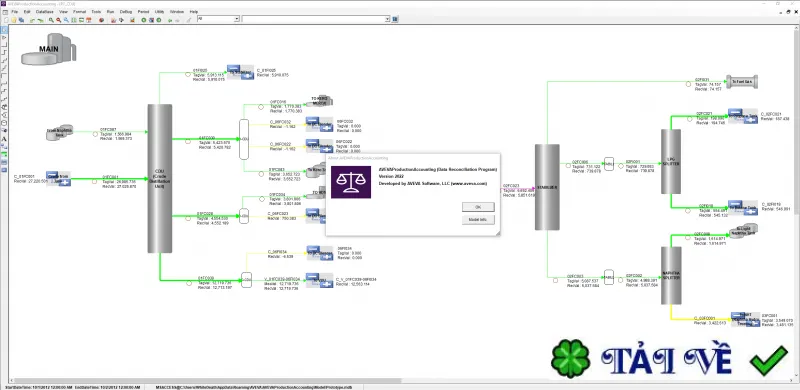The height and width of the screenshot is (390, 800).
Task: Select the text 'A' tool in the left palette
Action: pyautogui.click(x=5, y=139)
